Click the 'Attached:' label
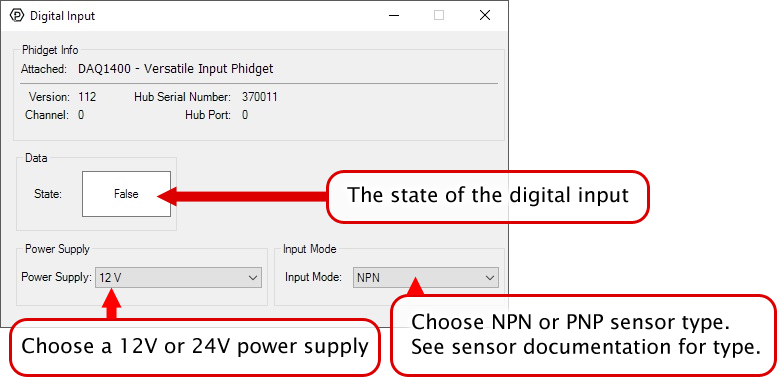The image size is (782, 388). point(44,69)
